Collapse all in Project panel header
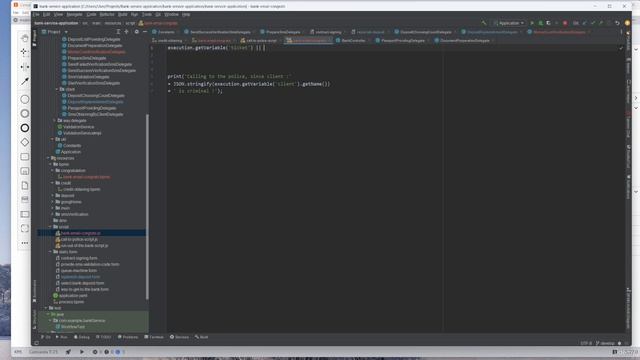The height and width of the screenshot is (360, 640). pos(127,32)
